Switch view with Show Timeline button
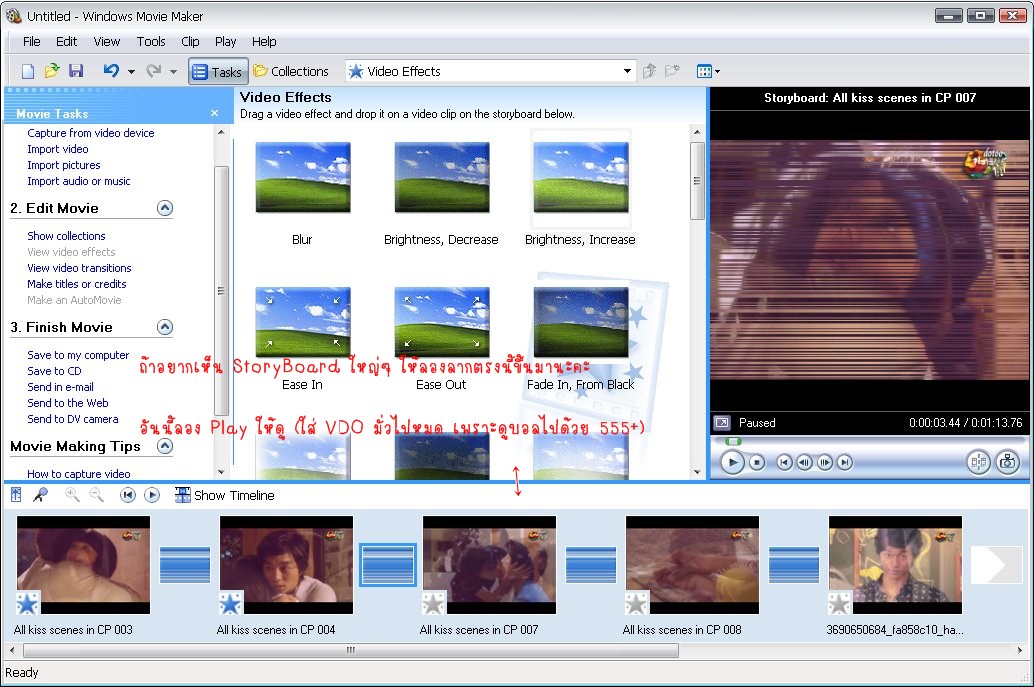This screenshot has width=1034, height=687. [225, 495]
